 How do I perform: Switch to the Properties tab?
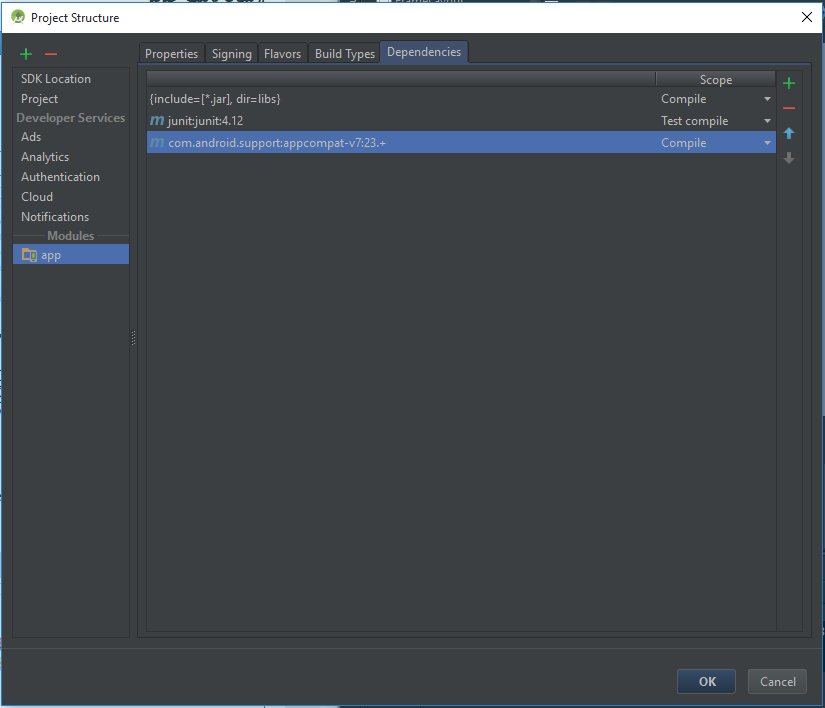pyautogui.click(x=172, y=54)
